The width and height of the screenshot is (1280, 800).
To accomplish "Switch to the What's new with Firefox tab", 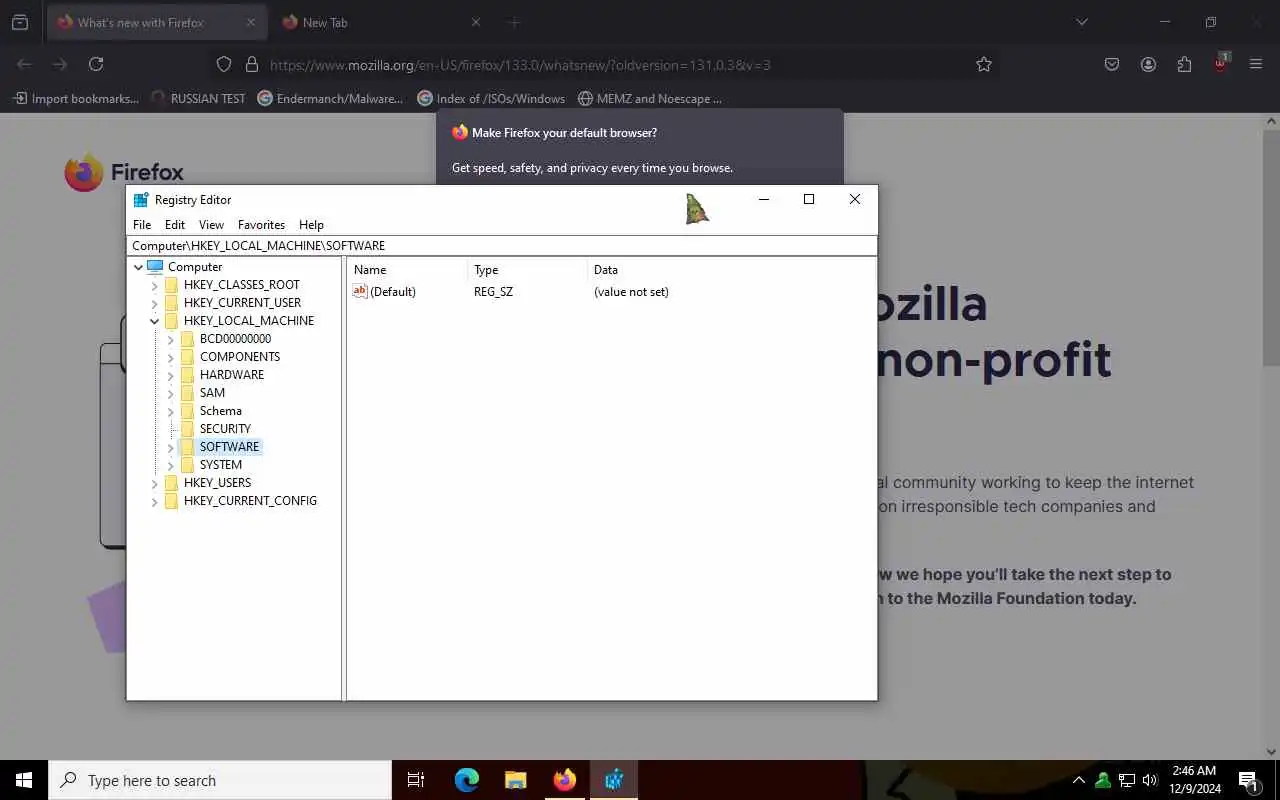I will tap(155, 22).
